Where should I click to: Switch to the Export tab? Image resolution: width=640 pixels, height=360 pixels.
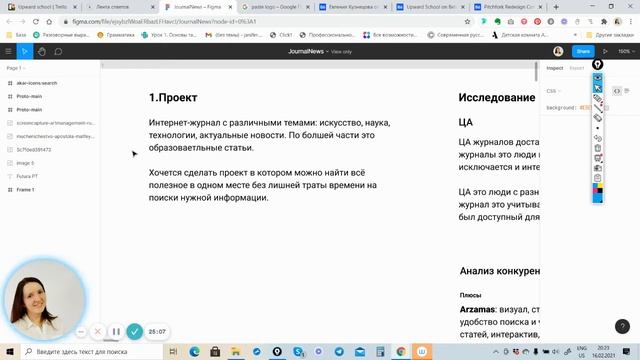(x=577, y=68)
